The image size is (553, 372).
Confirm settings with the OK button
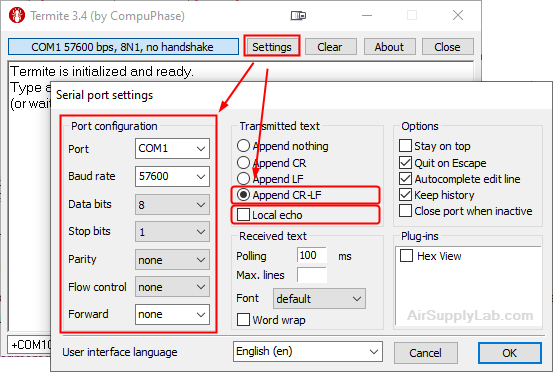(510, 353)
